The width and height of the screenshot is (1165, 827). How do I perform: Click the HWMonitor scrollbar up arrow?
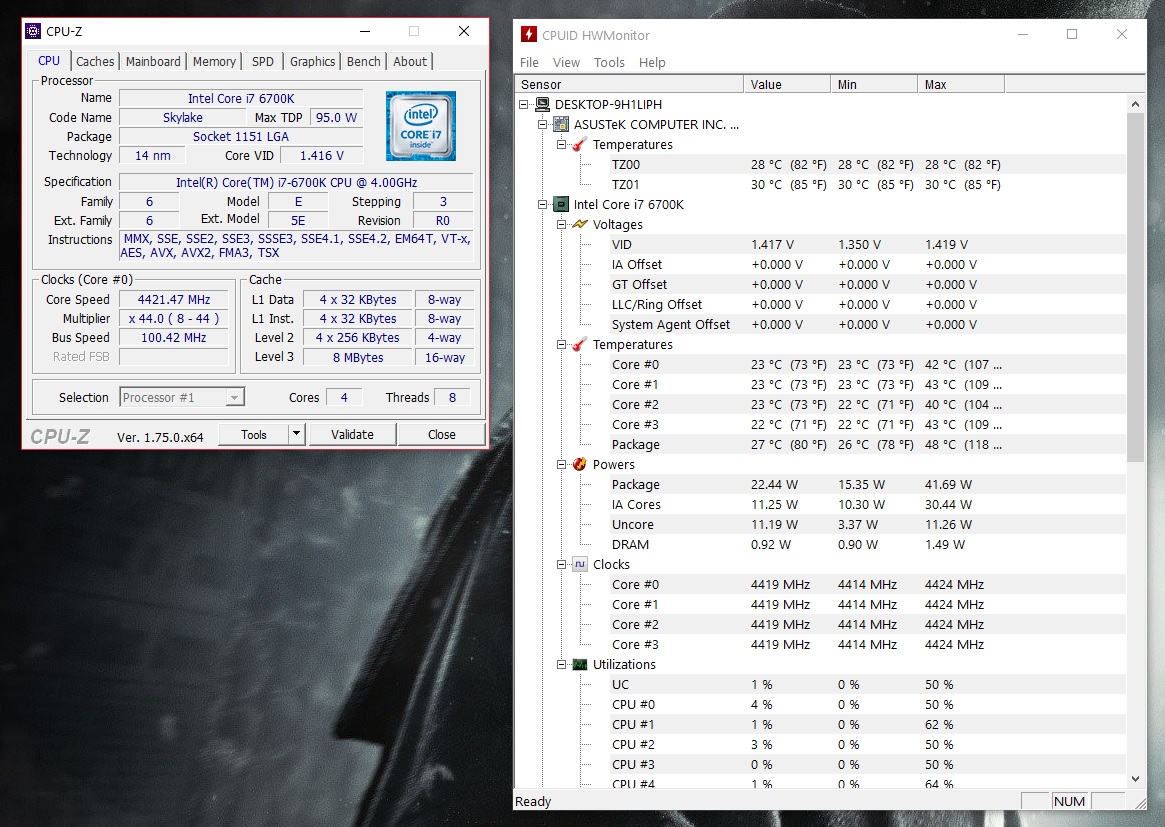(x=1135, y=105)
